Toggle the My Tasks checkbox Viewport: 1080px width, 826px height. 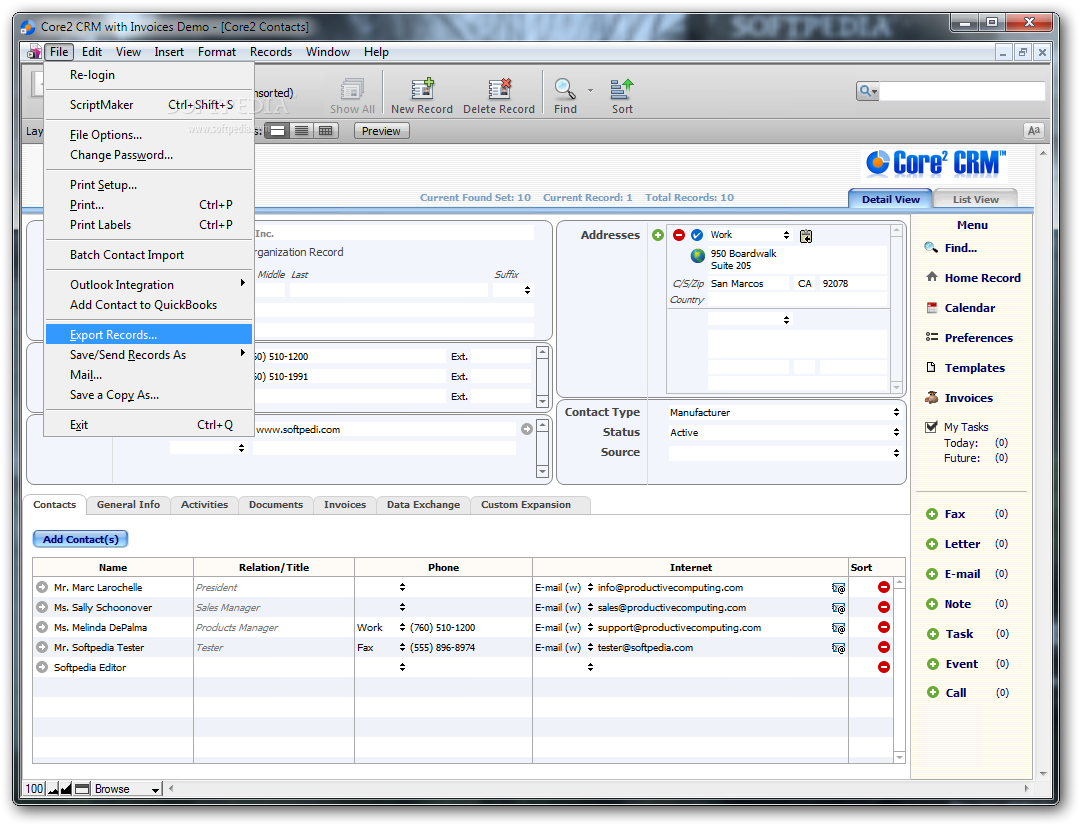931,427
